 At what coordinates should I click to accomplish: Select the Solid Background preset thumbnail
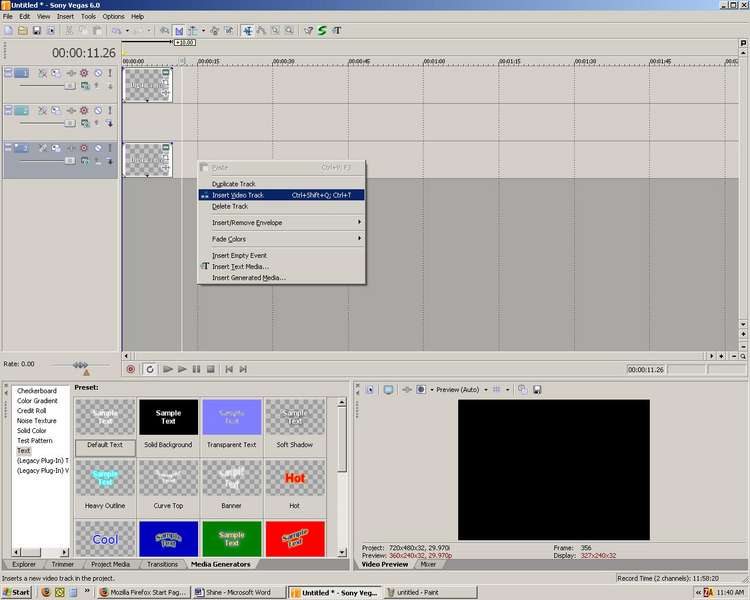(x=168, y=417)
